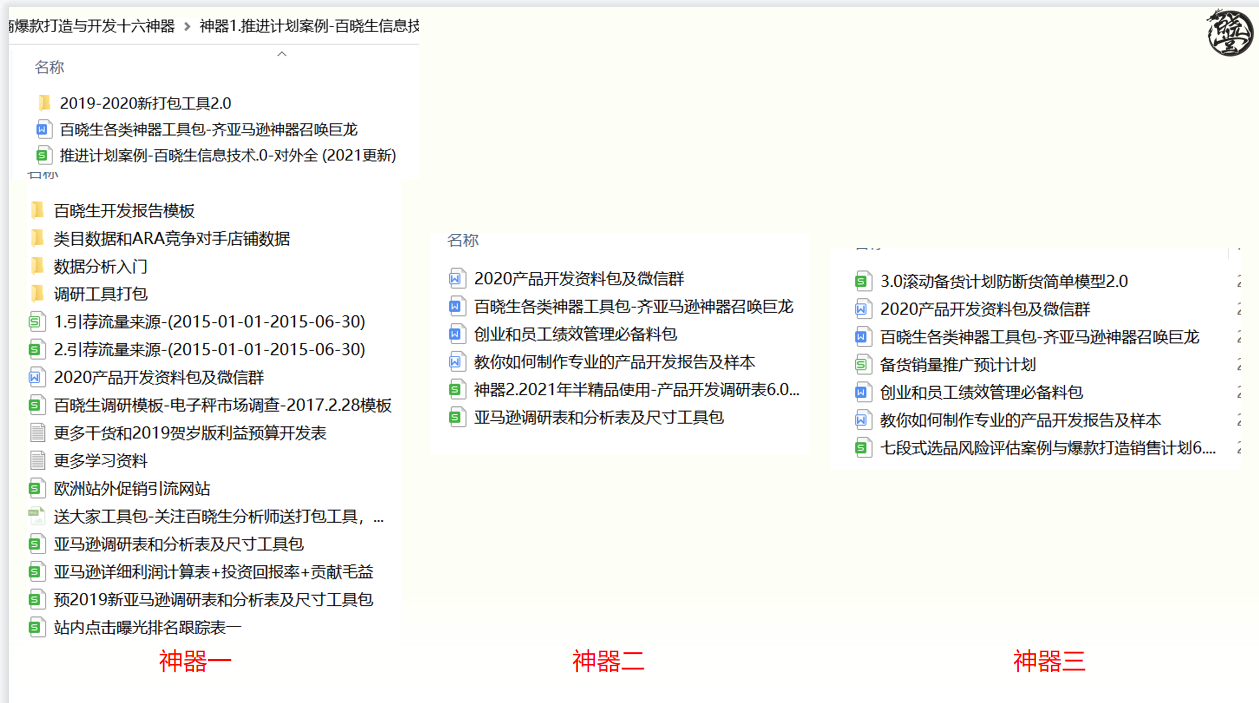Click the 名称 column header in middle panel
The image size is (1259, 703).
click(x=463, y=240)
